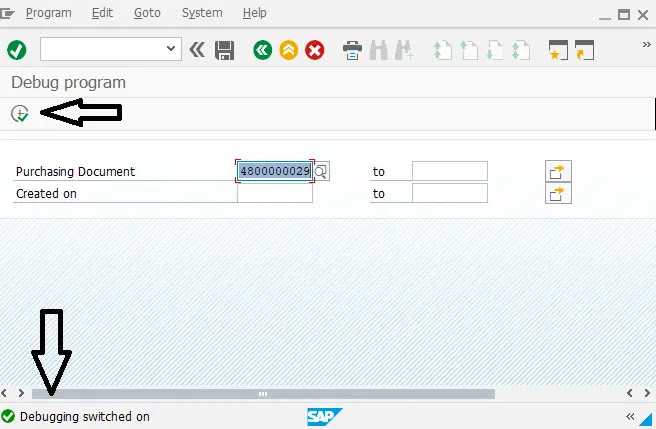
Task: Click the Last Page icon
Action: 521,50
